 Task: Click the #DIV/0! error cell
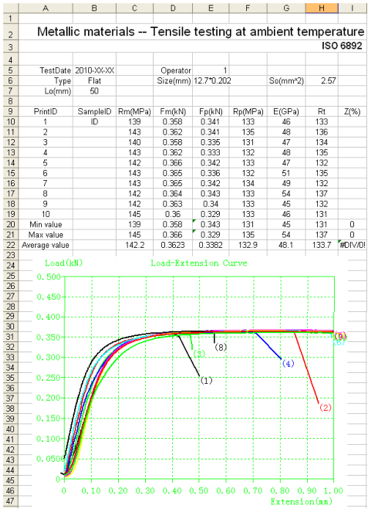352,245
